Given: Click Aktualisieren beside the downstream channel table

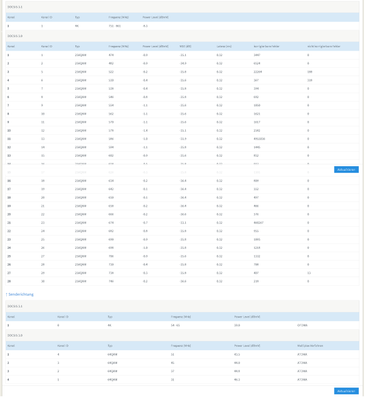Looking at the screenshot, I should [x=346, y=170].
